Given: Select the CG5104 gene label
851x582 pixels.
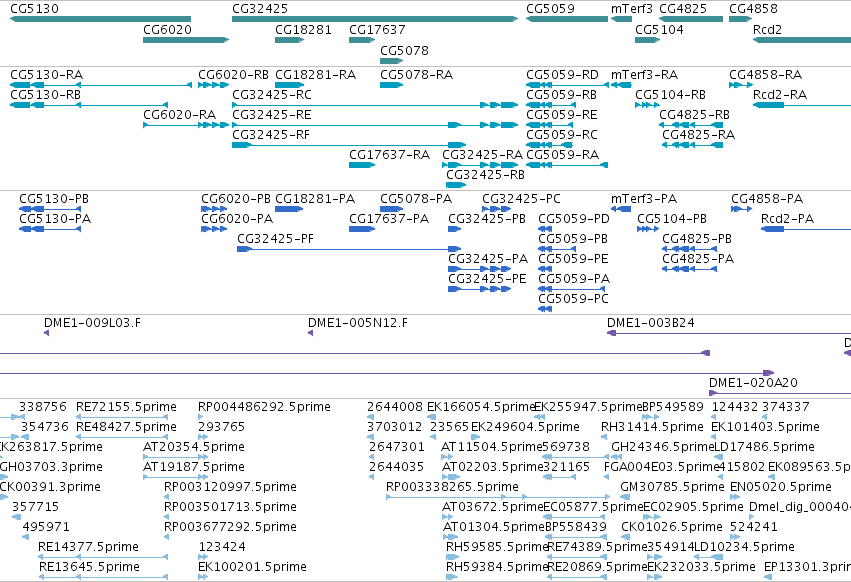Looking at the screenshot, I should pos(659,30).
